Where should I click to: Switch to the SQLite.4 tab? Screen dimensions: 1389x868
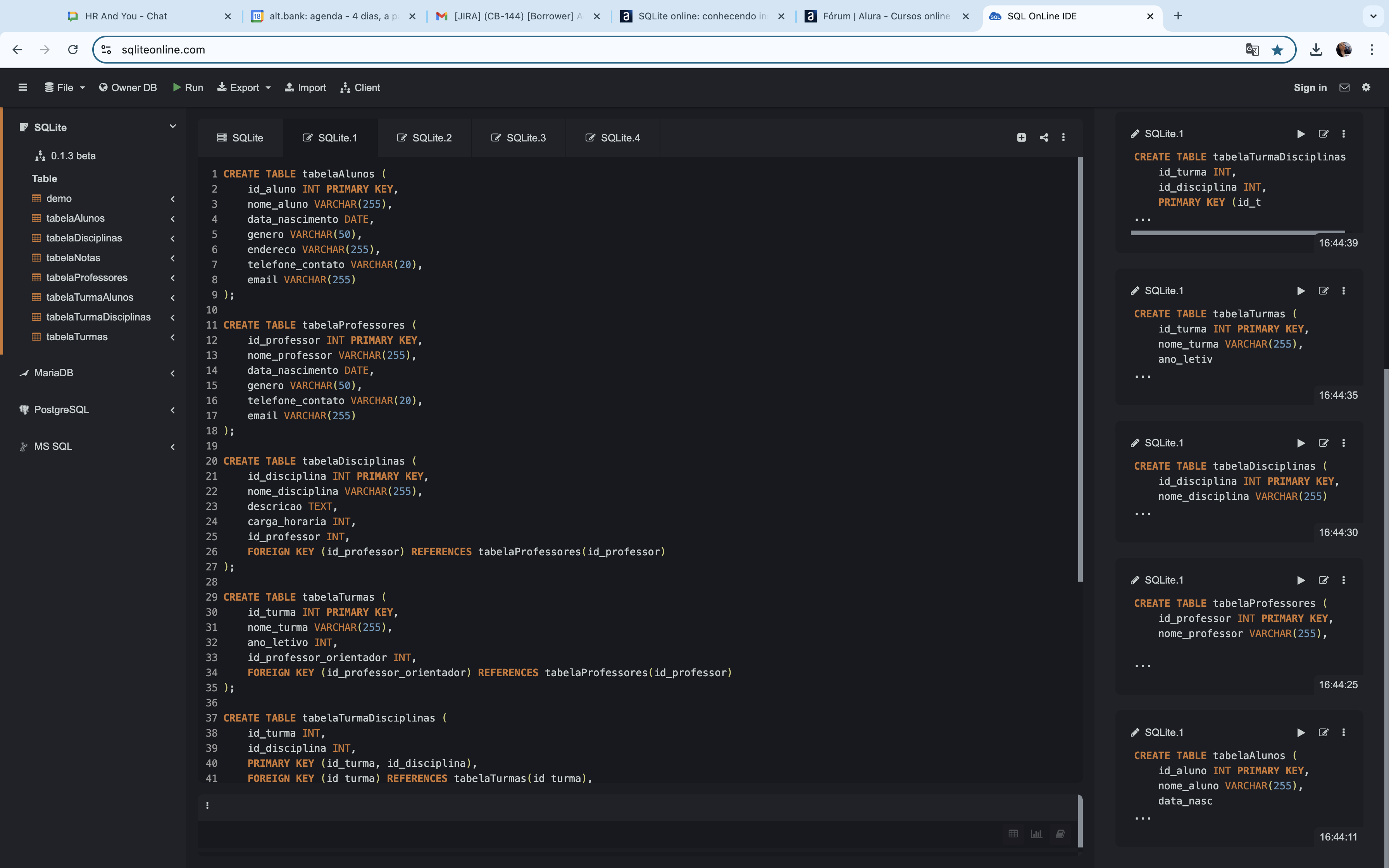pos(612,138)
